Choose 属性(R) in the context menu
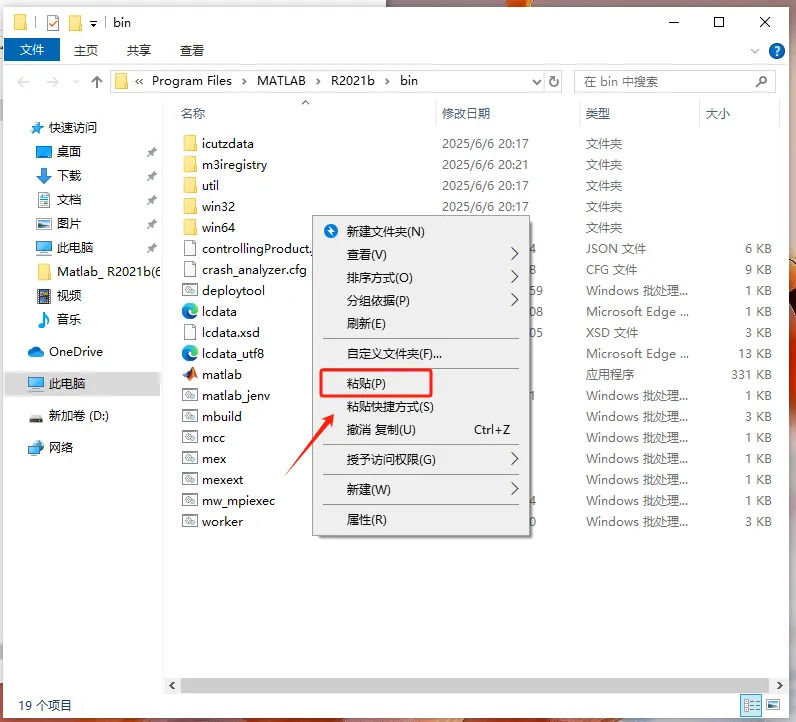796x722 pixels. (x=421, y=519)
